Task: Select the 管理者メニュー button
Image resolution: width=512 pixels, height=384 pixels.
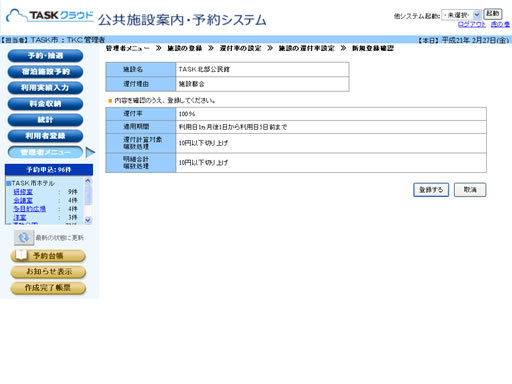Action: [x=45, y=152]
